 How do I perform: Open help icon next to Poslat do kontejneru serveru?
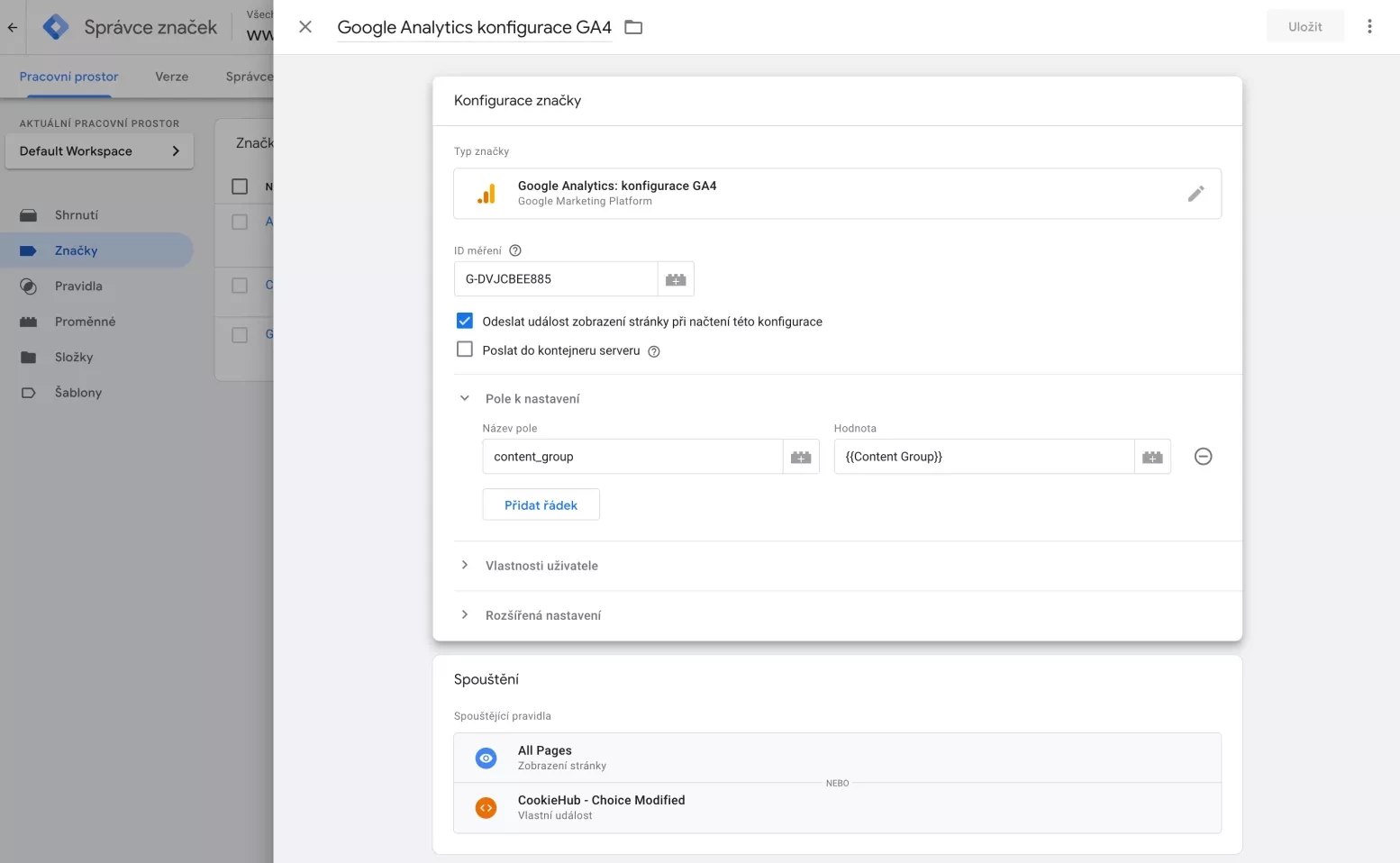coord(654,351)
